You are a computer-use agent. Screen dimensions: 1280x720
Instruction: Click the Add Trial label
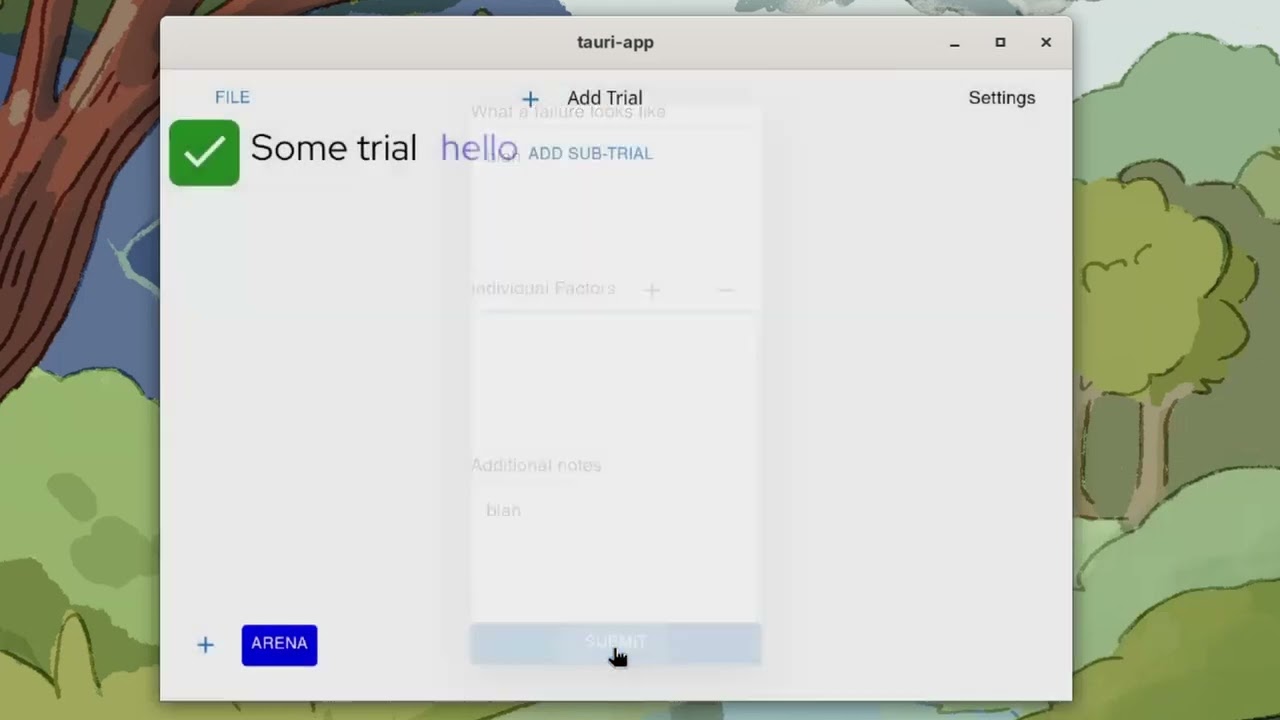point(604,98)
